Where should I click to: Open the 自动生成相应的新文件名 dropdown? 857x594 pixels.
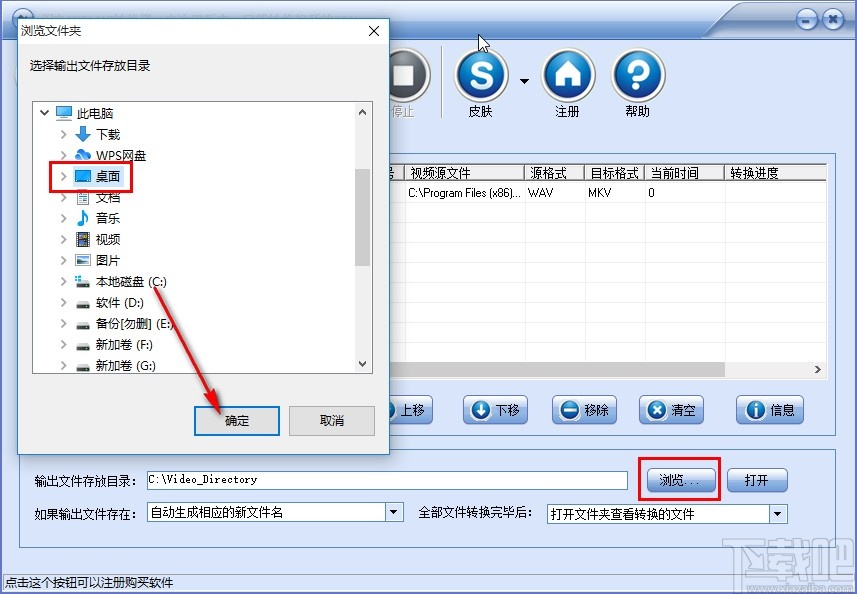point(394,511)
